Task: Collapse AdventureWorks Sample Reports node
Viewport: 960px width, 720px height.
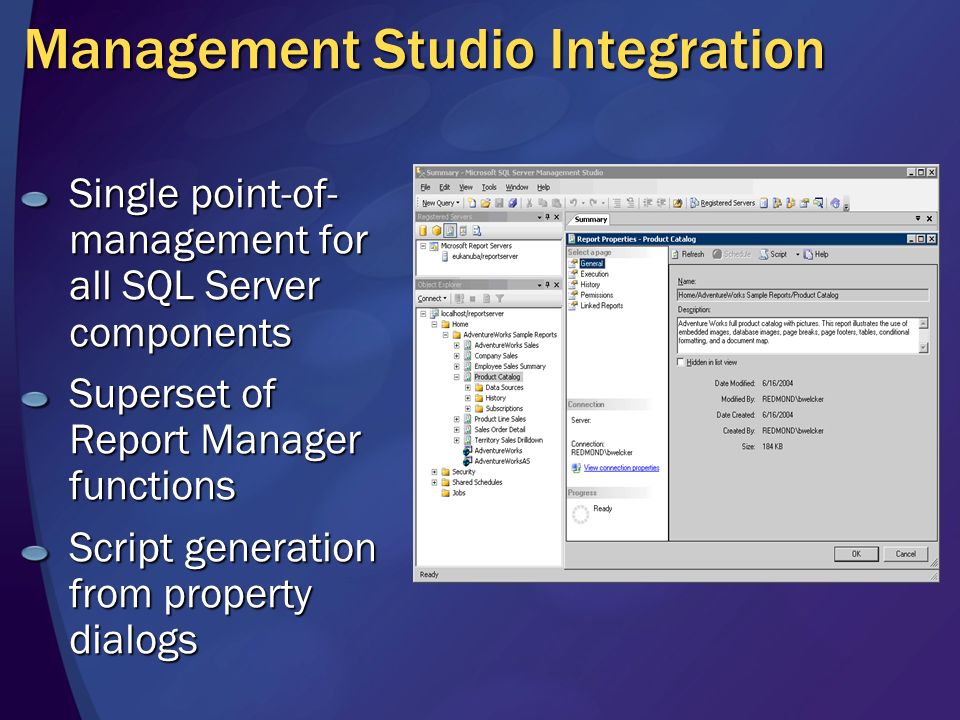Action: (446, 335)
